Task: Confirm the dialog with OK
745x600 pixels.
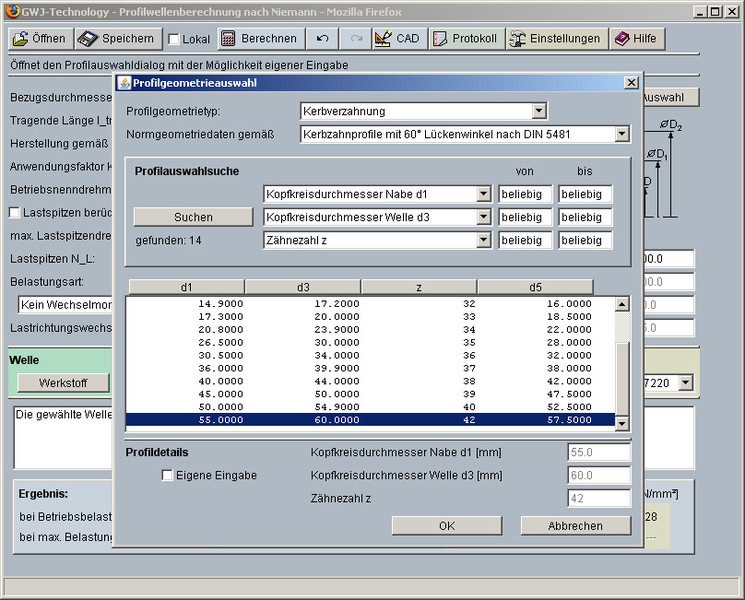Action: 446,525
